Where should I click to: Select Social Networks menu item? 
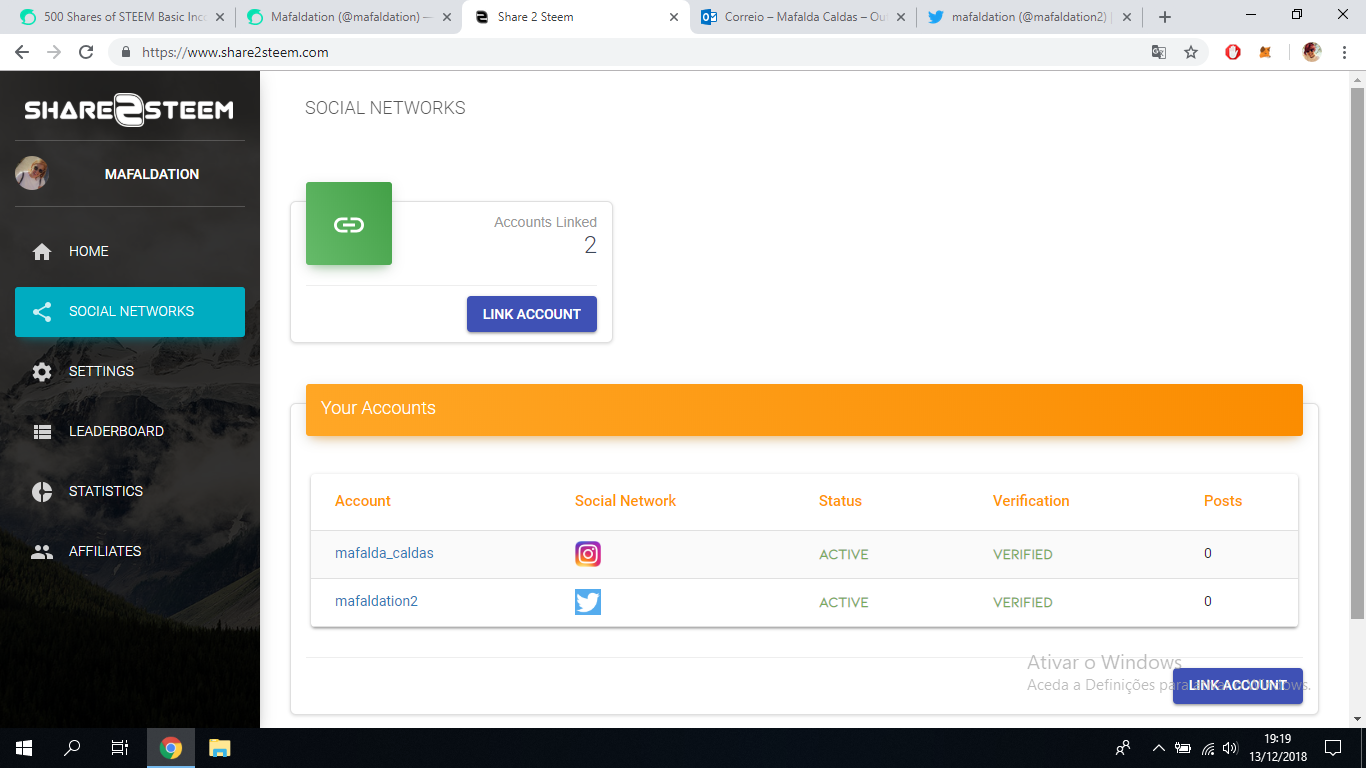[130, 312]
